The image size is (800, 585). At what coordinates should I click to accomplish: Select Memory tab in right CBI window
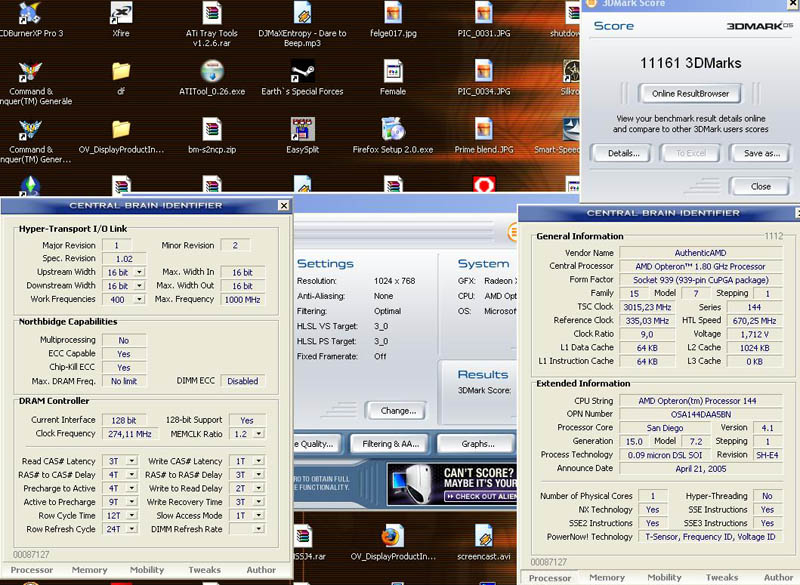(607, 577)
